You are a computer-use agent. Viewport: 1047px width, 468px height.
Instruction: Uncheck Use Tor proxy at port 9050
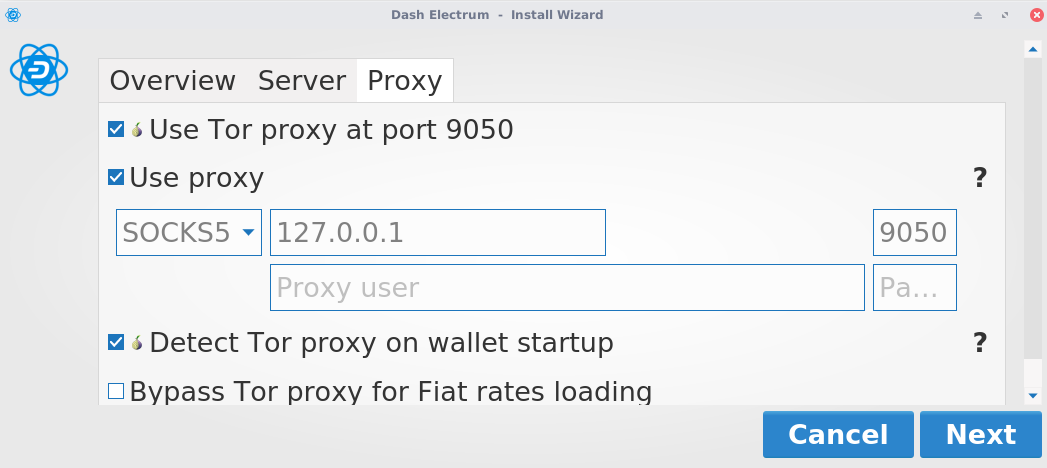pos(116,130)
